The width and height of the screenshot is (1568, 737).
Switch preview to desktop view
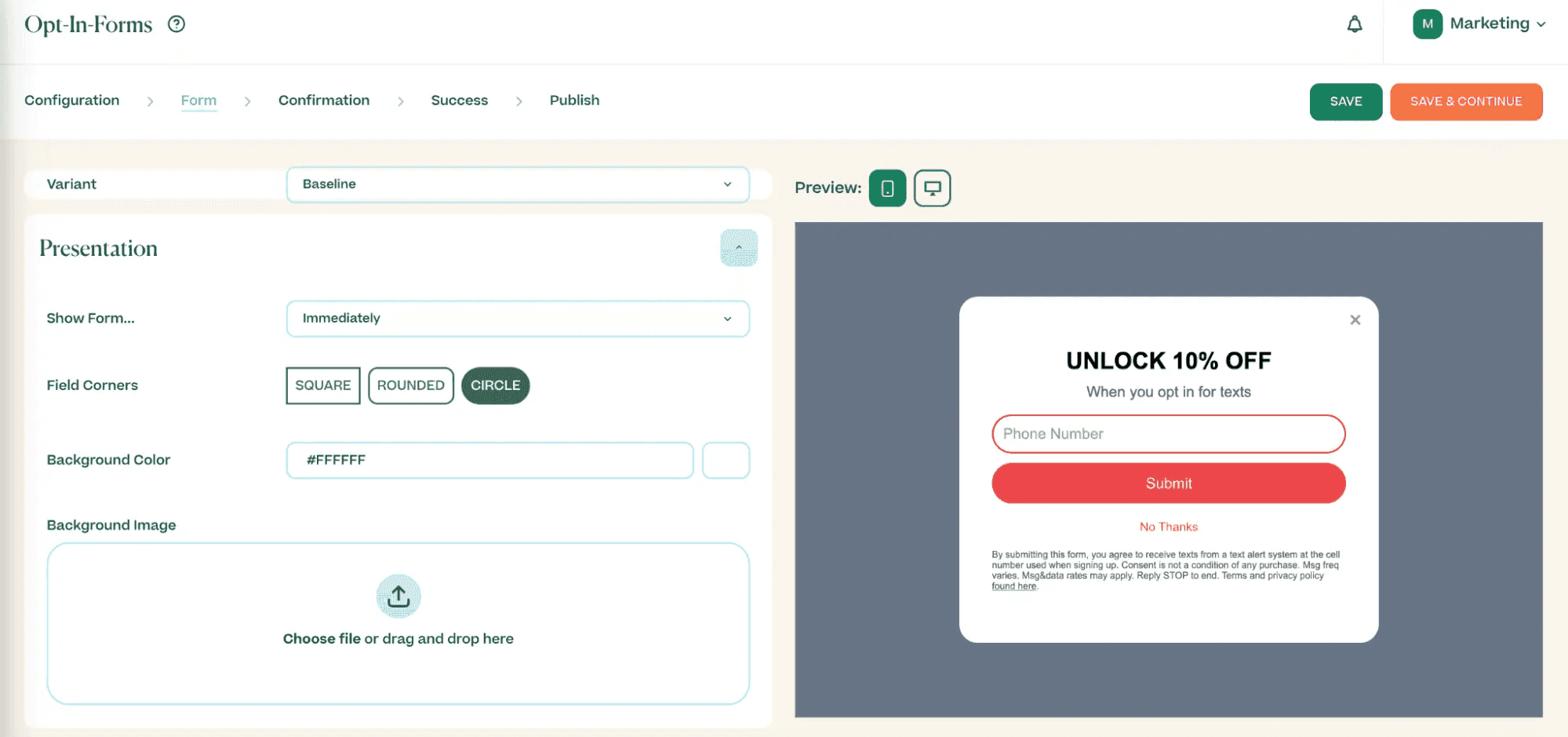tap(932, 188)
